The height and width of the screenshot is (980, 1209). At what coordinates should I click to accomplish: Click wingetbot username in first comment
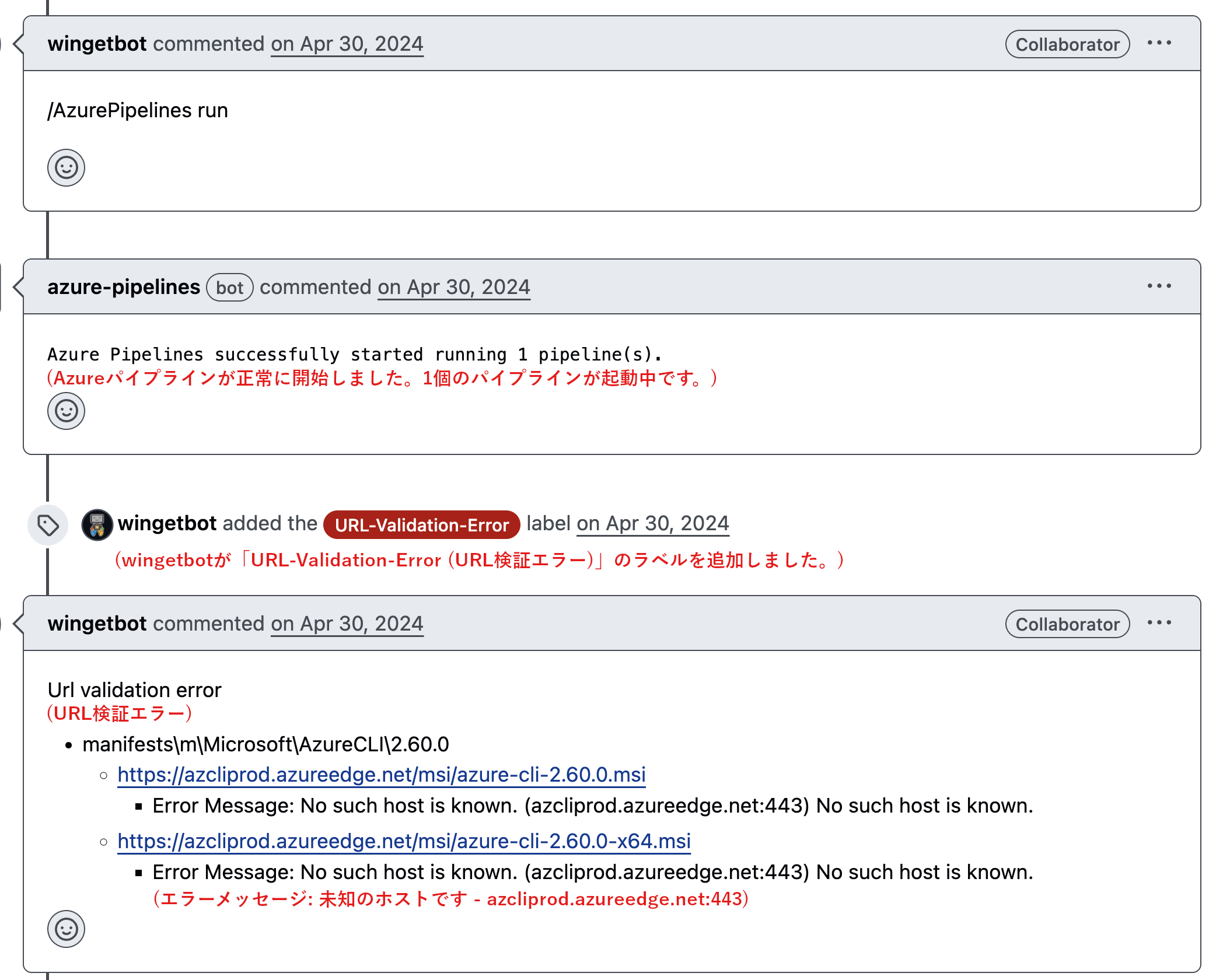coord(97,44)
